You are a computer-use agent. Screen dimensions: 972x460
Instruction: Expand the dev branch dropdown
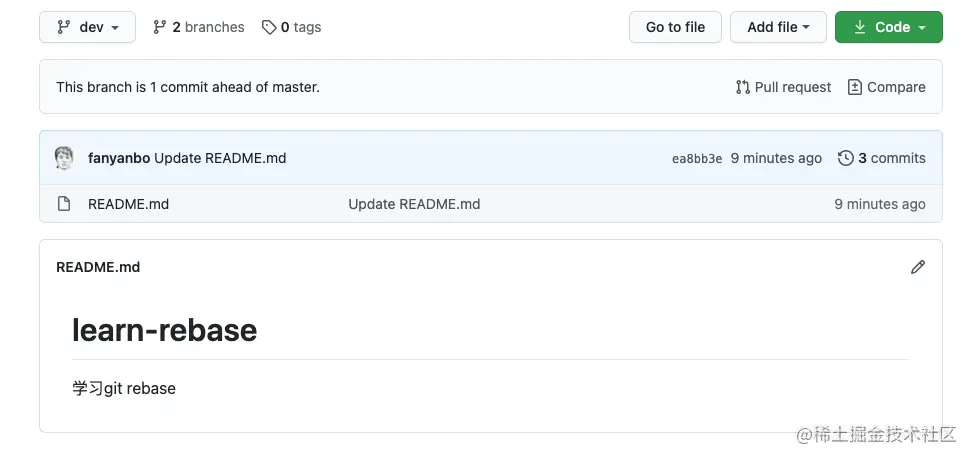[x=87, y=27]
